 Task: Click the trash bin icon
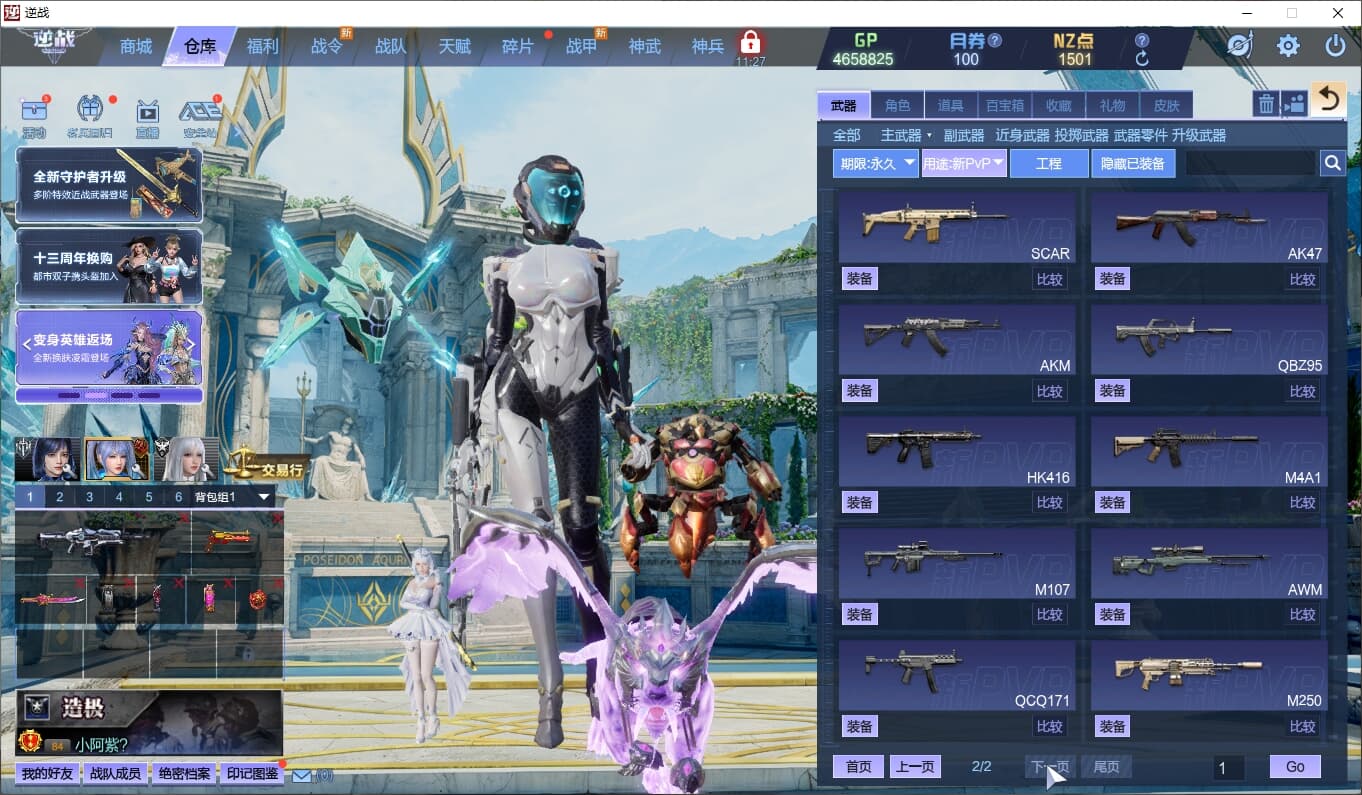click(x=1266, y=103)
